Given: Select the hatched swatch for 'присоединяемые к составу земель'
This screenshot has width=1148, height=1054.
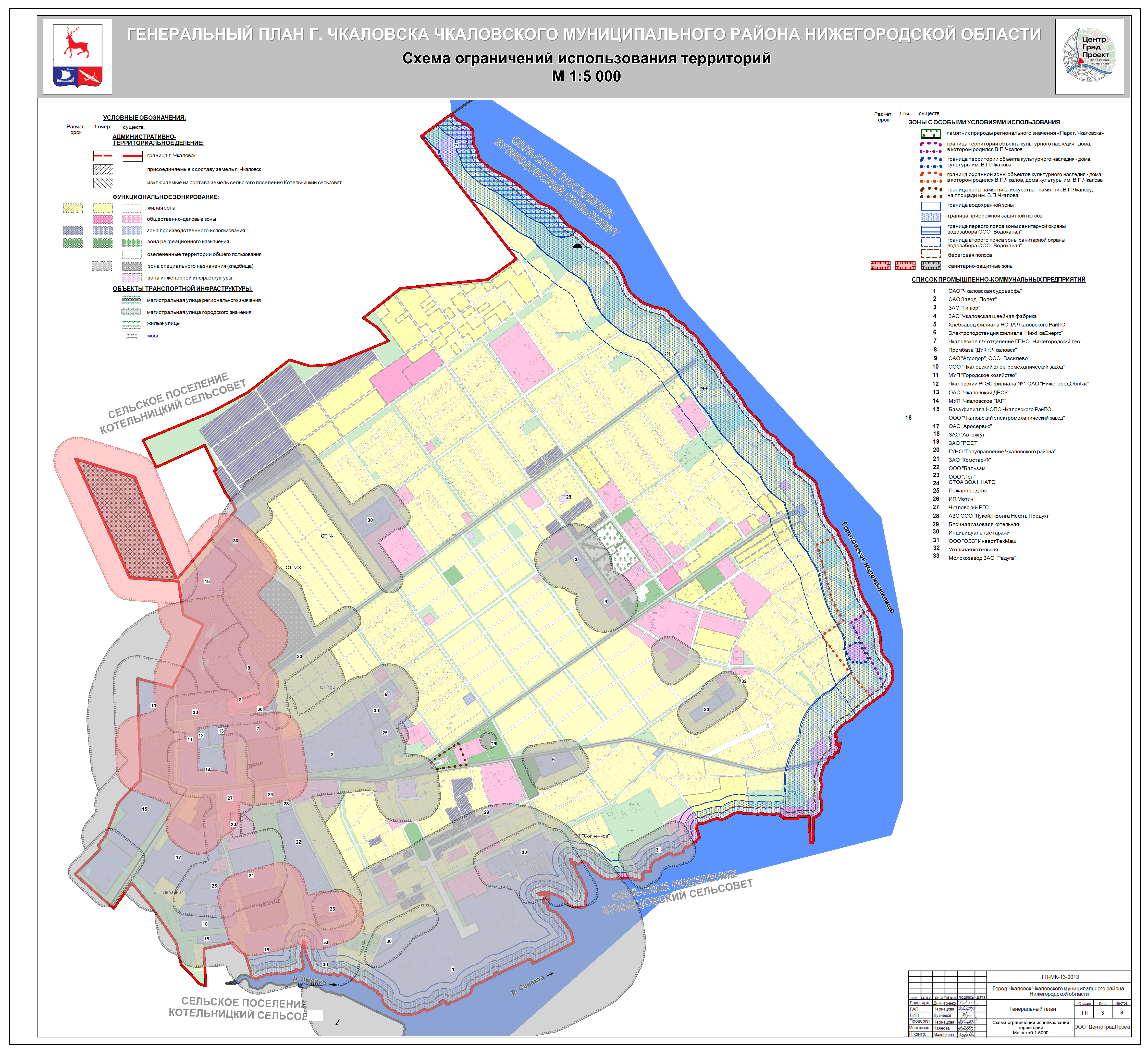Looking at the screenshot, I should pos(103,169).
